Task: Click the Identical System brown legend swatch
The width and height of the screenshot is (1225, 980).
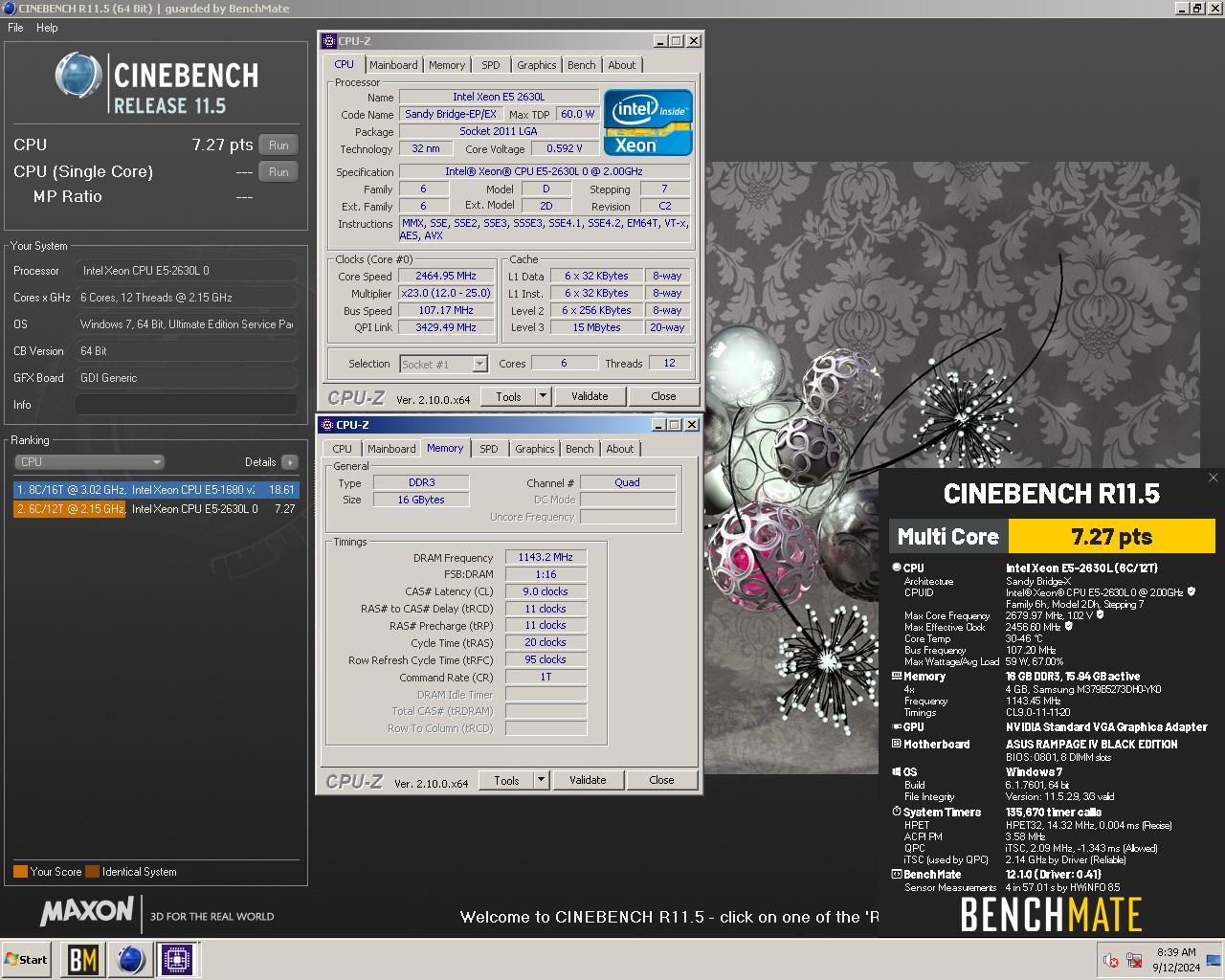Action: click(x=92, y=872)
